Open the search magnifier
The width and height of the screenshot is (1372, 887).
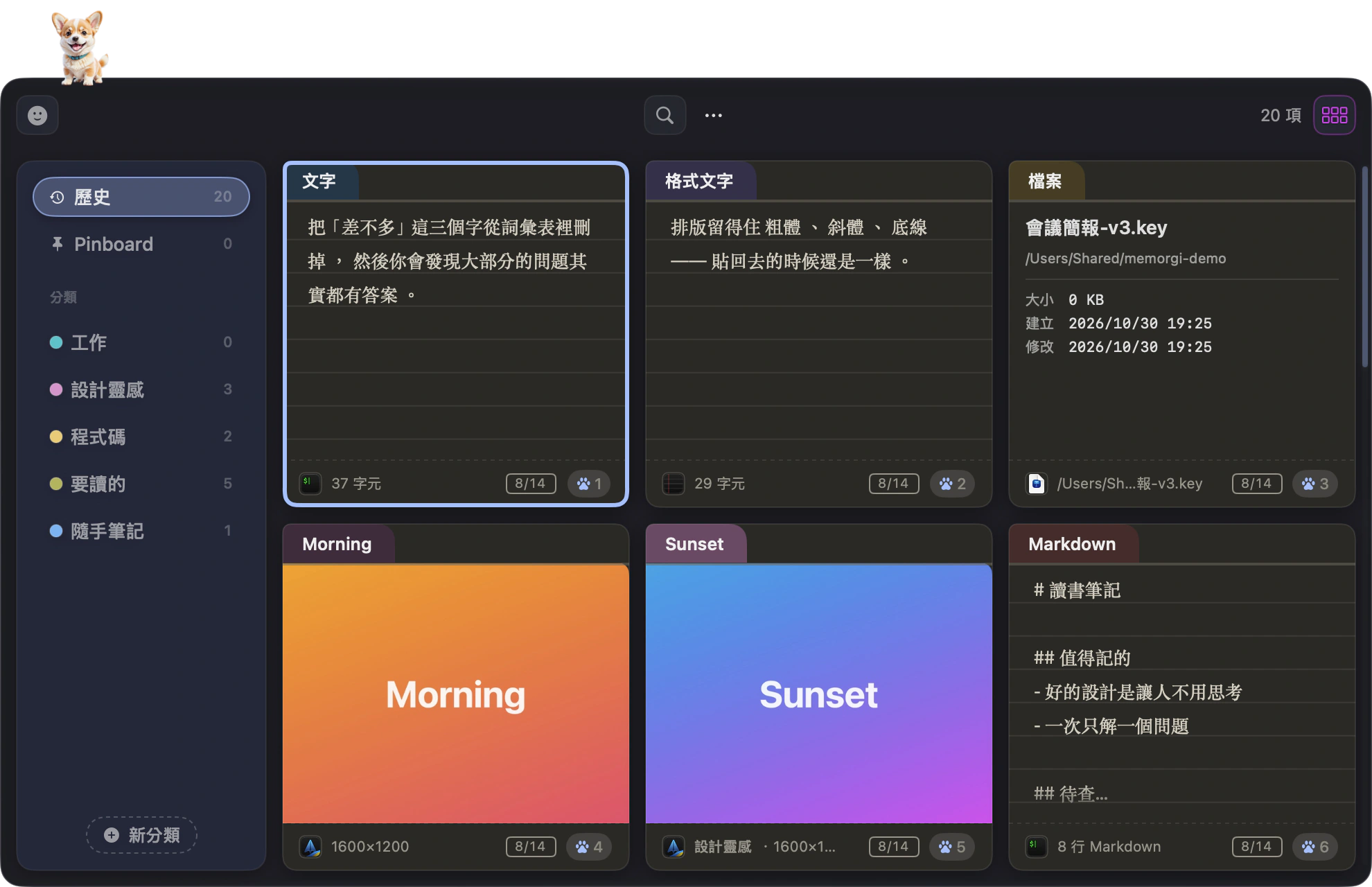click(665, 115)
